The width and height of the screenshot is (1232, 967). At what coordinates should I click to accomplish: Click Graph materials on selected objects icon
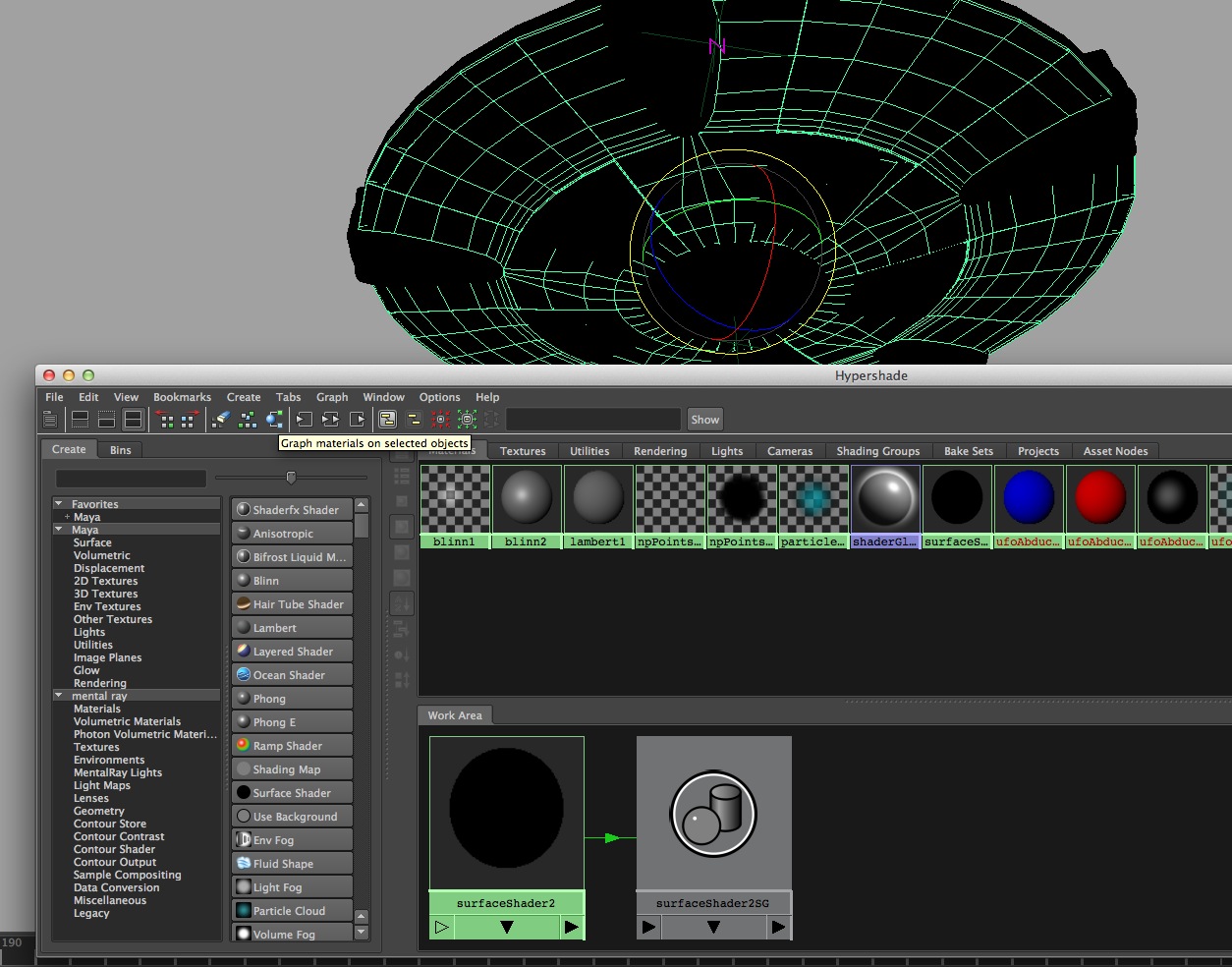coord(274,420)
